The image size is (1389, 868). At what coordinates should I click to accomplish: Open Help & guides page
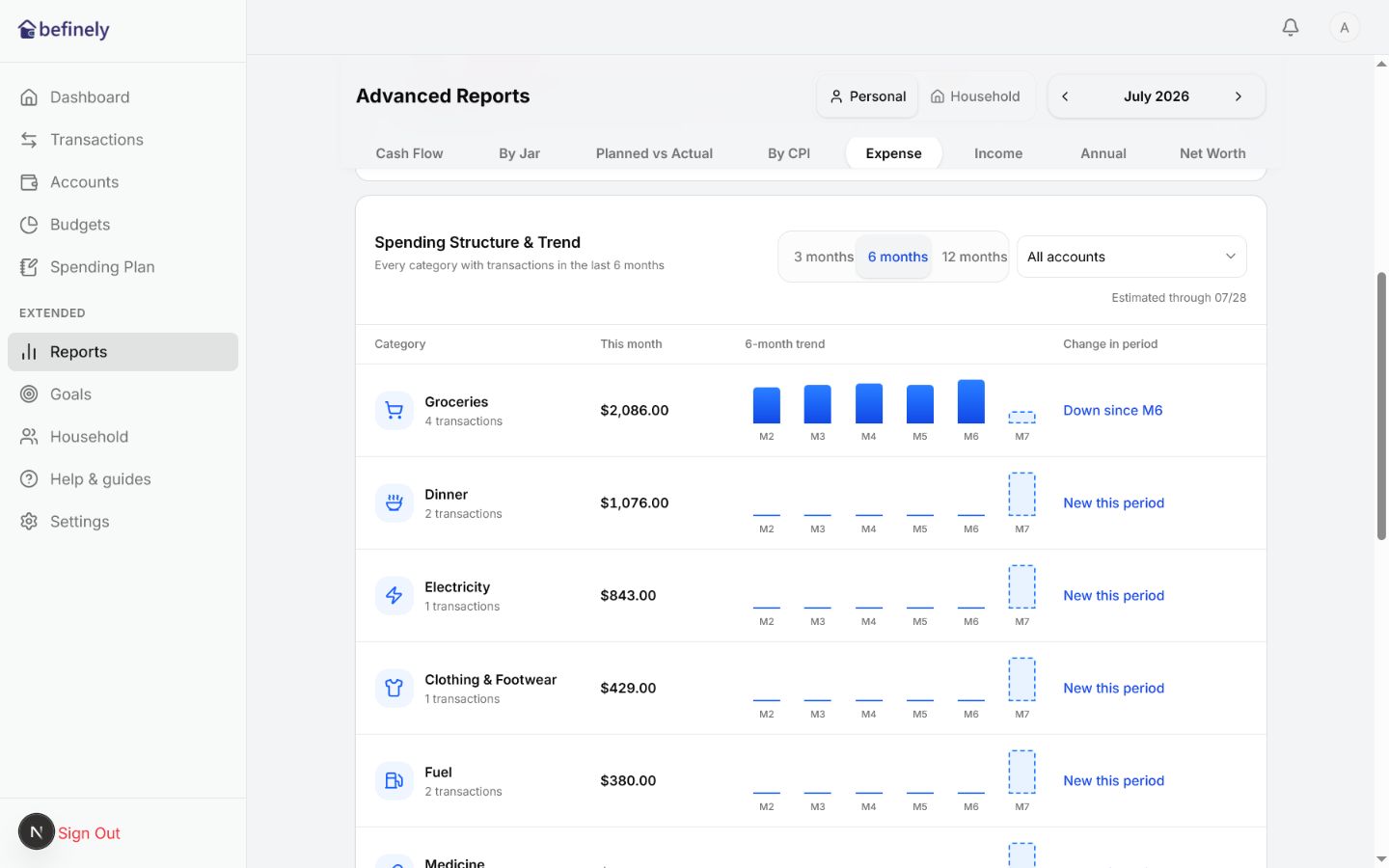pyautogui.click(x=123, y=479)
